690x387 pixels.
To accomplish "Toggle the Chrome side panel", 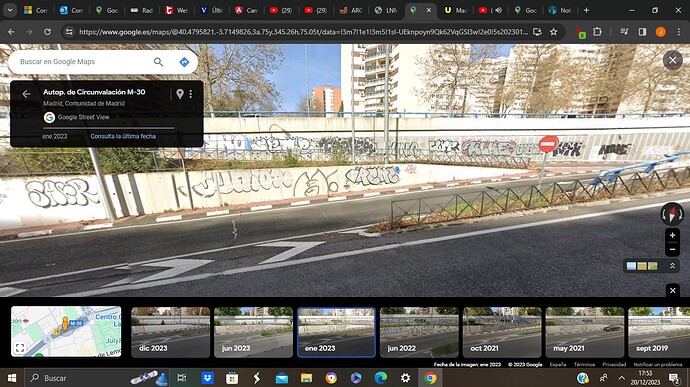I will pyautogui.click(x=642, y=32).
